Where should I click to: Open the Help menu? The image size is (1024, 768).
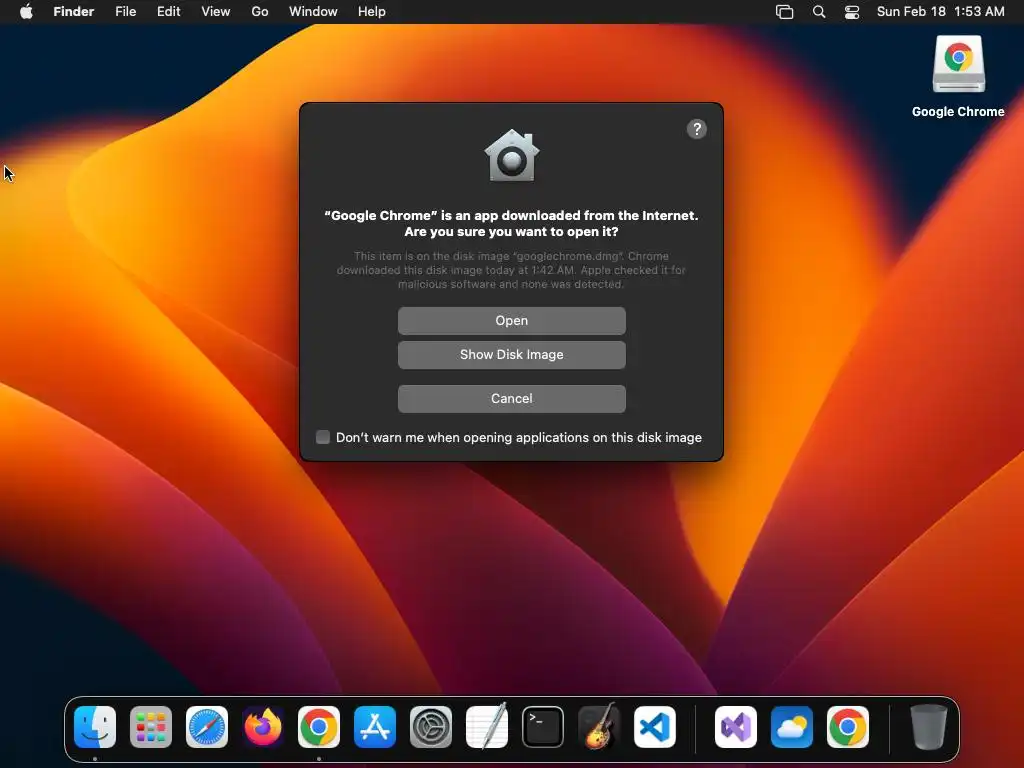coord(372,12)
